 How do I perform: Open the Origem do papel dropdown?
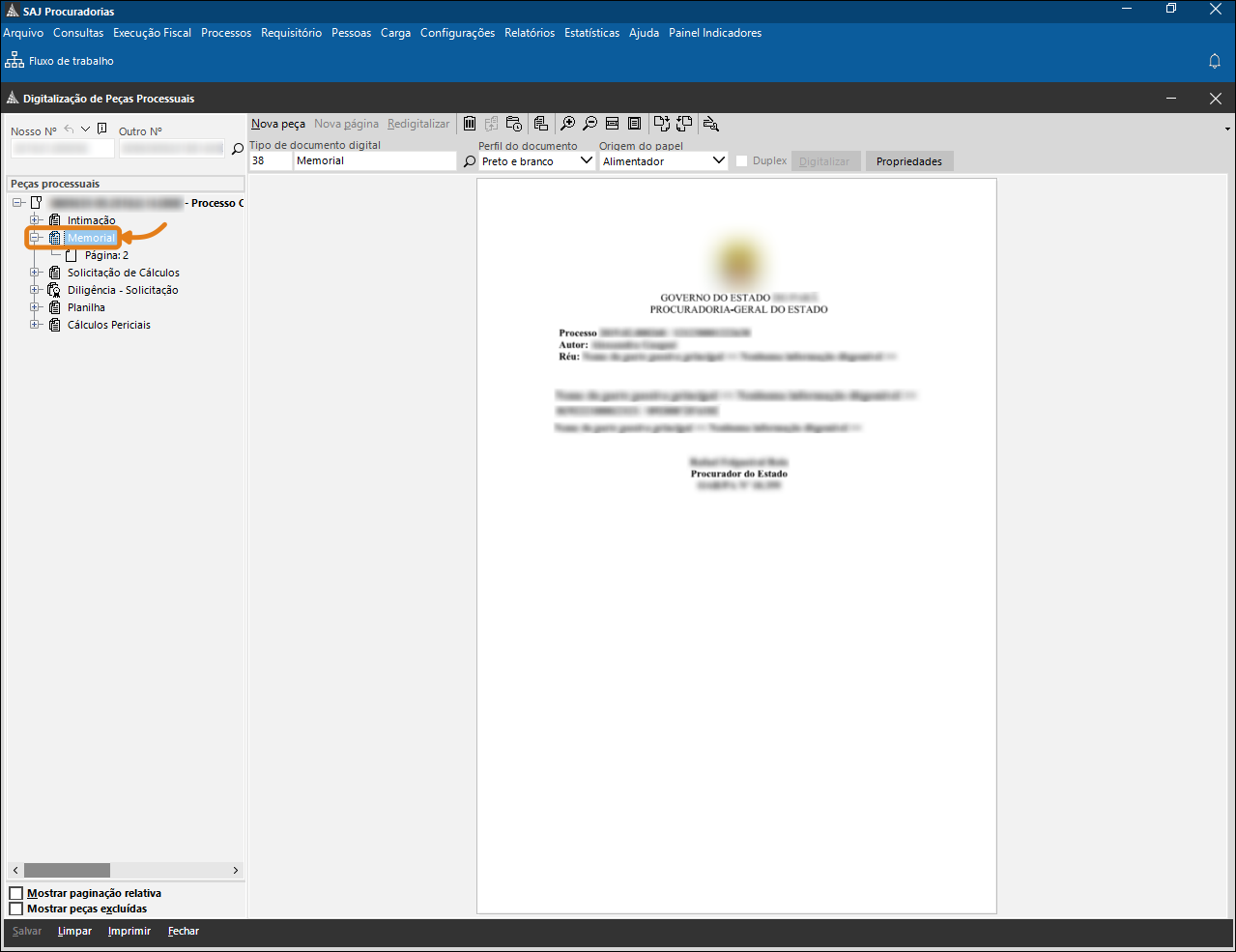[x=718, y=161]
